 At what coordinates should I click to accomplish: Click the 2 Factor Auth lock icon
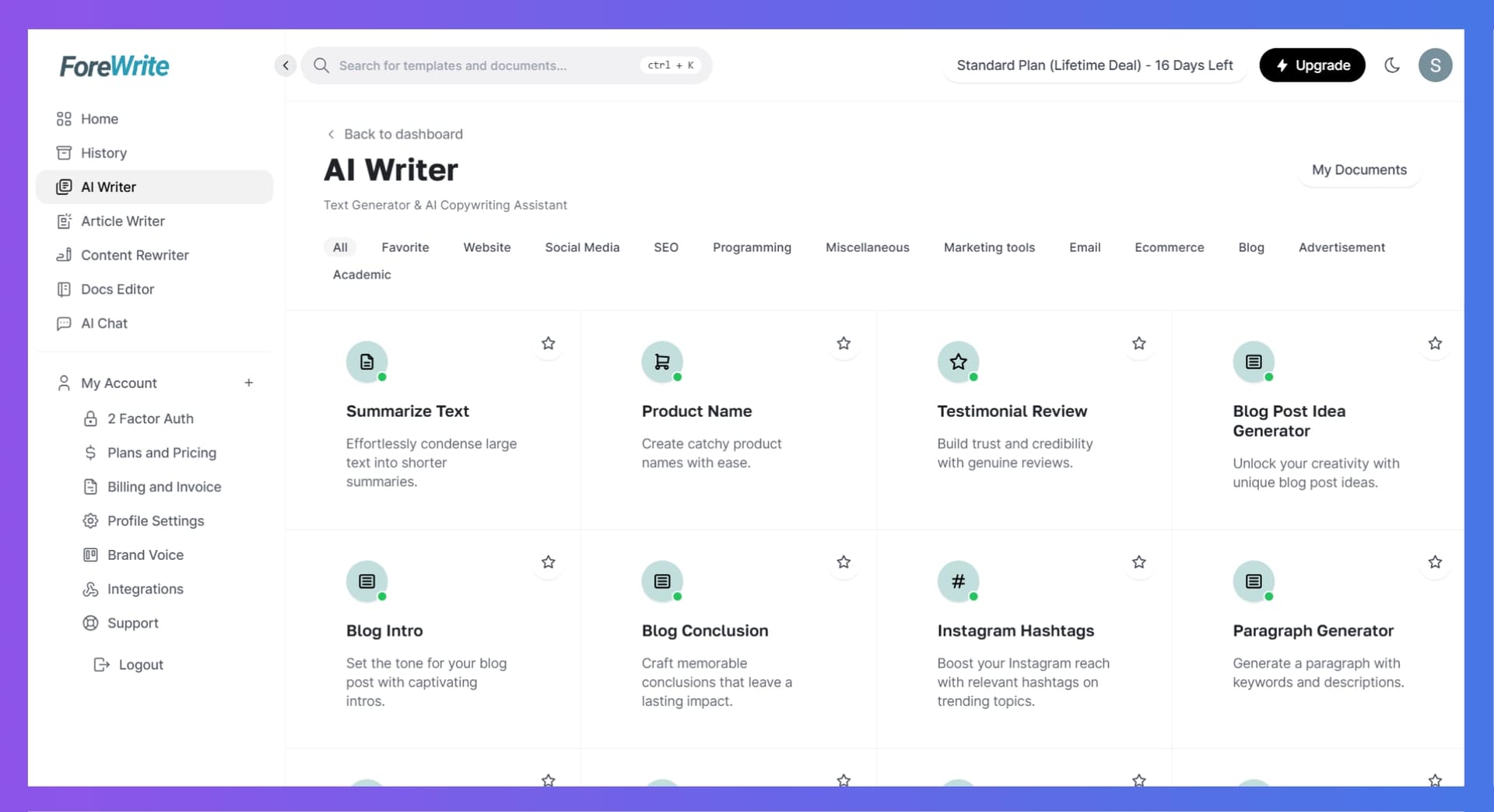pos(90,418)
